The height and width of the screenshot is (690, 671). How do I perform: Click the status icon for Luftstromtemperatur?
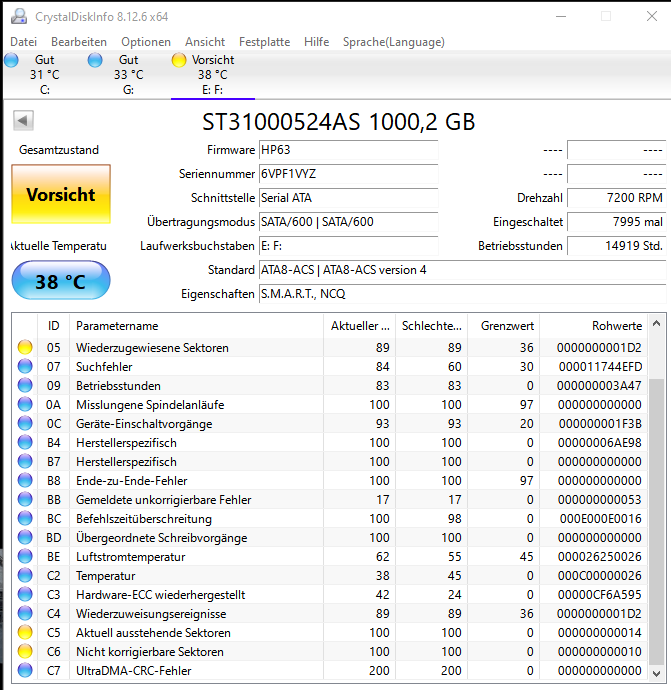pyautogui.click(x=25, y=556)
